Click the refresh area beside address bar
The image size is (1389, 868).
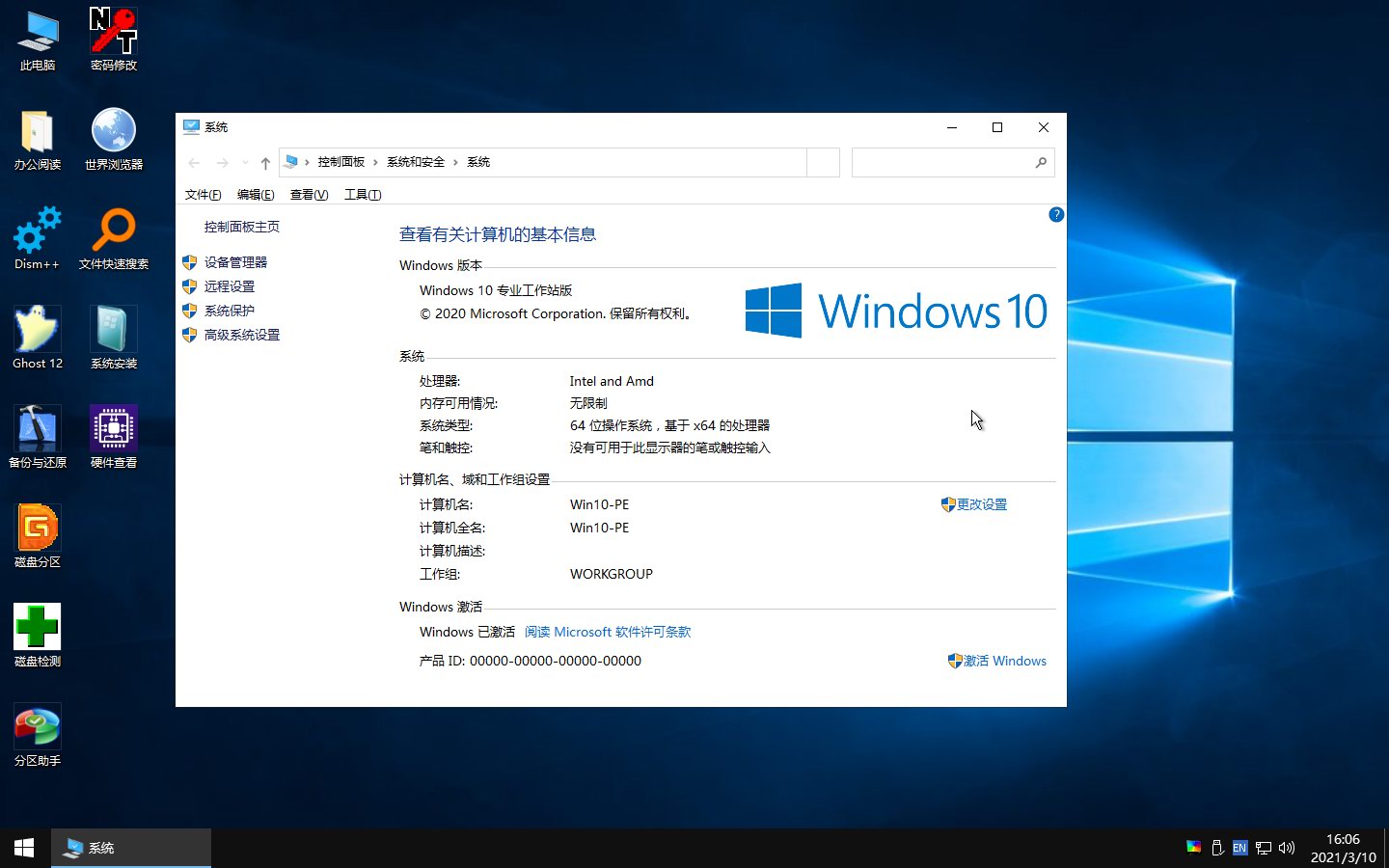823,163
